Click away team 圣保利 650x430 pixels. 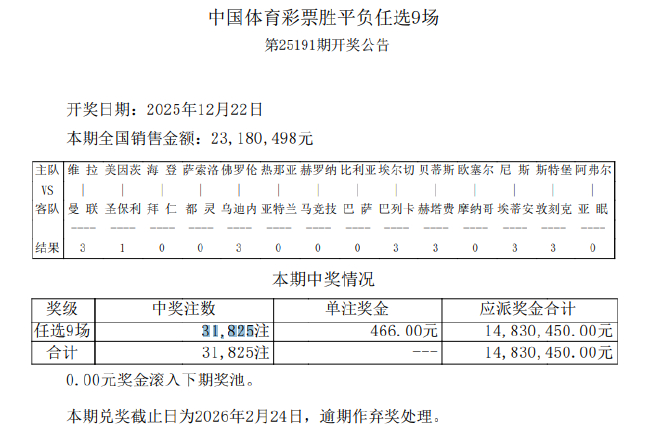[123, 209]
